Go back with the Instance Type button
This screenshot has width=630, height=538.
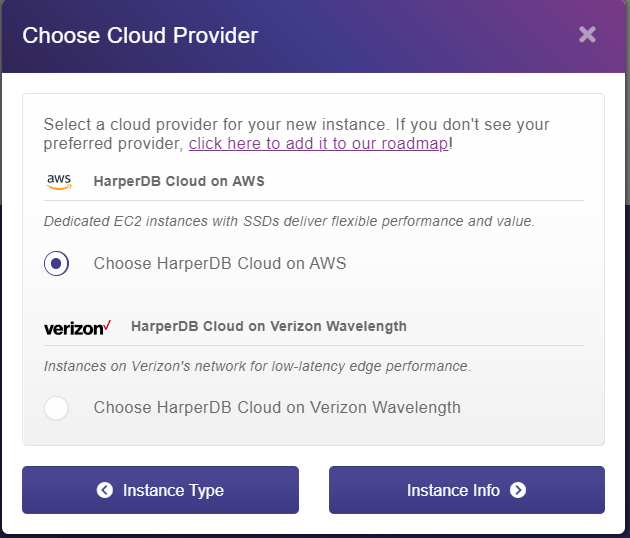[160, 490]
